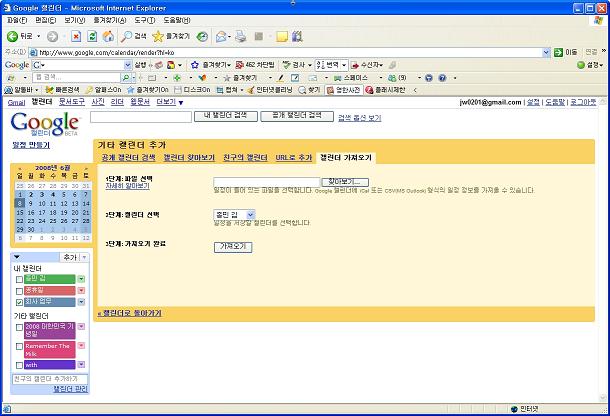Click the pencil highlighter toolbar icon
Screen dimensions: 610x416
pos(280,78)
